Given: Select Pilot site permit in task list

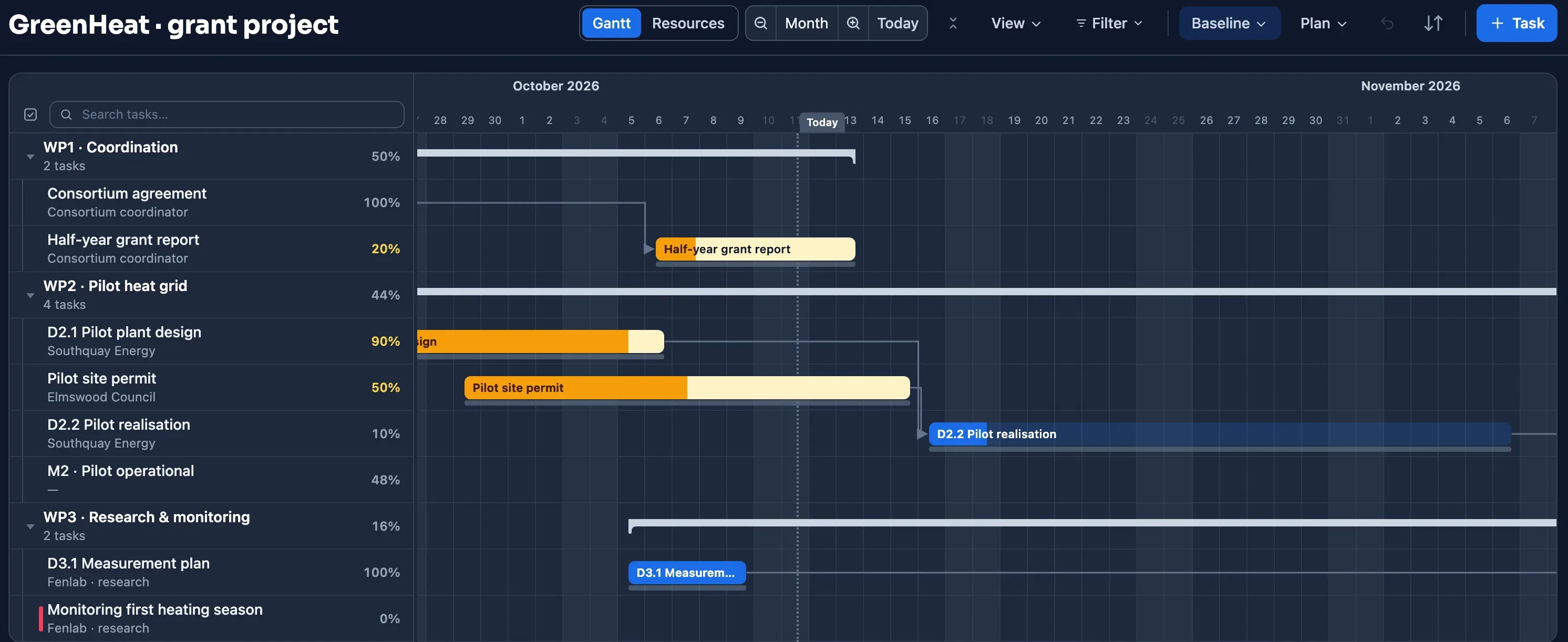Looking at the screenshot, I should tap(211, 387).
